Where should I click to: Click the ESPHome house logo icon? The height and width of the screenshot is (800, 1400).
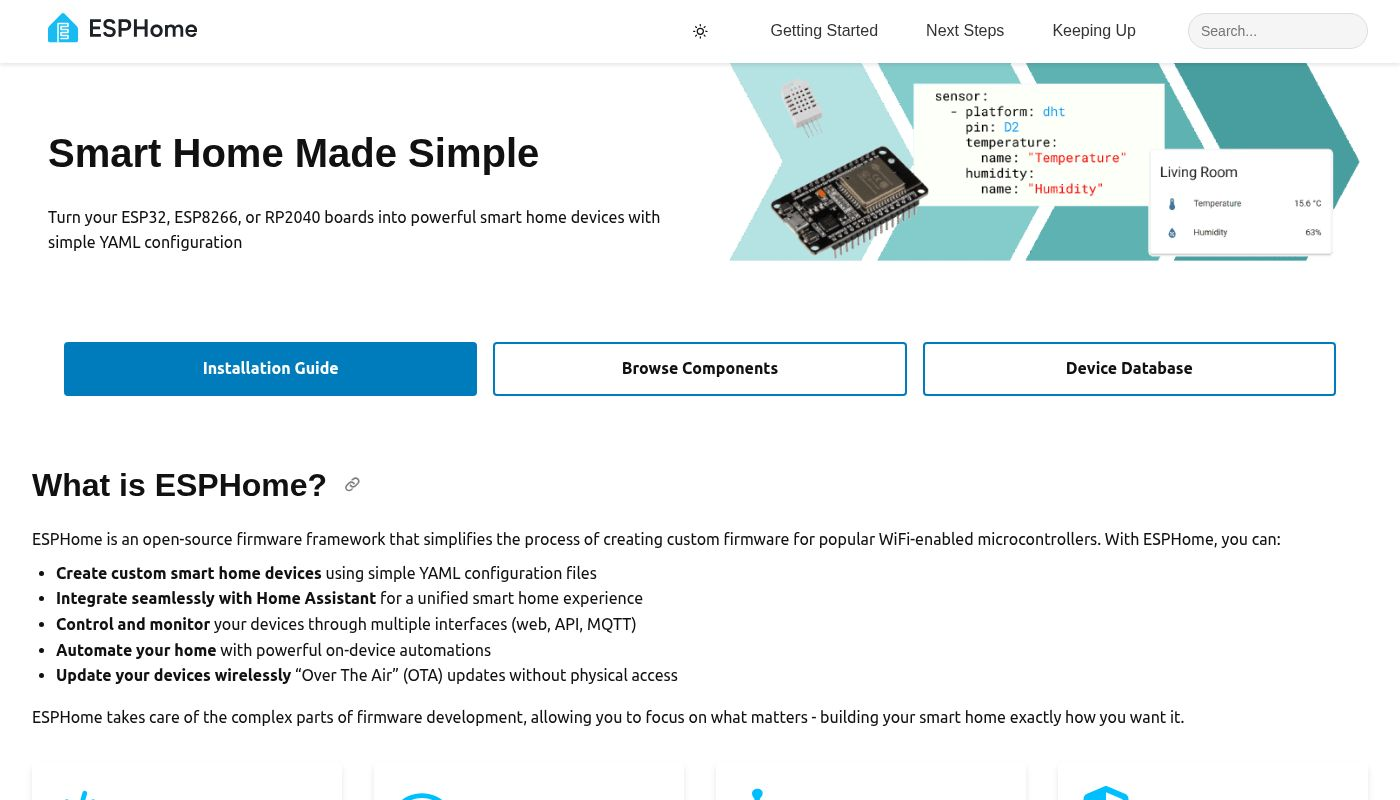click(x=63, y=29)
